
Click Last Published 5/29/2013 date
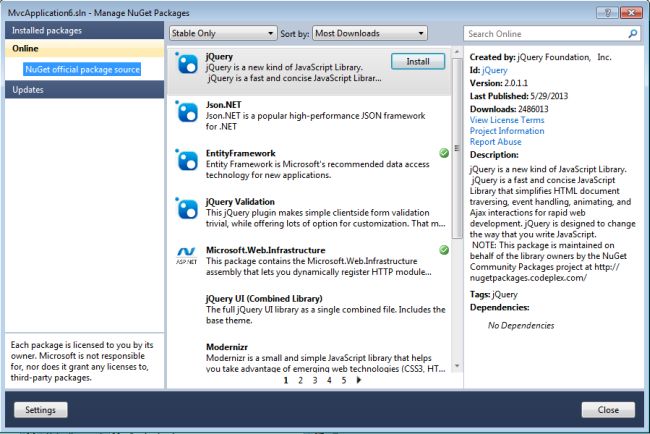tap(549, 96)
